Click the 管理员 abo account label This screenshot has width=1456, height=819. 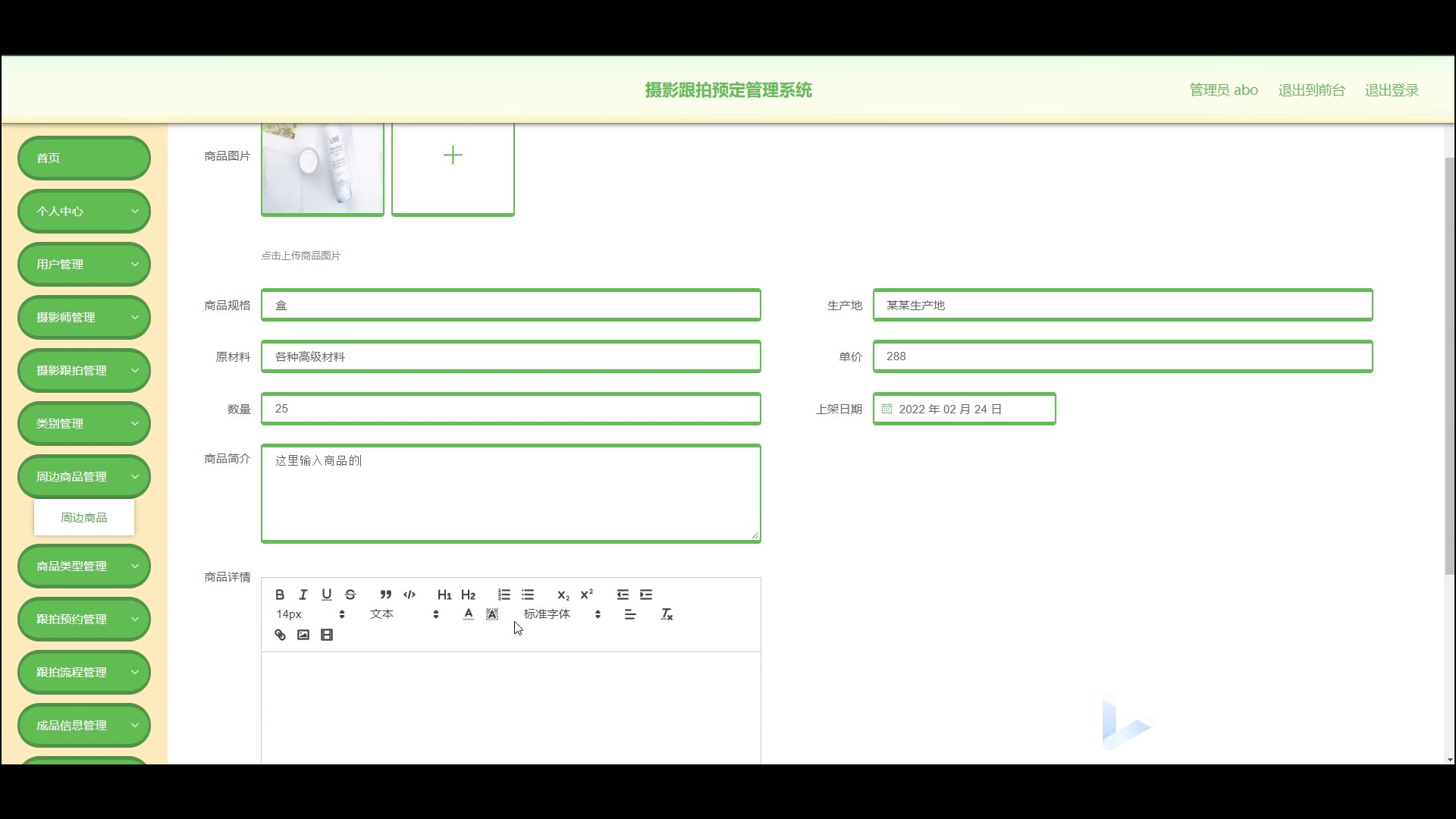pos(1223,90)
